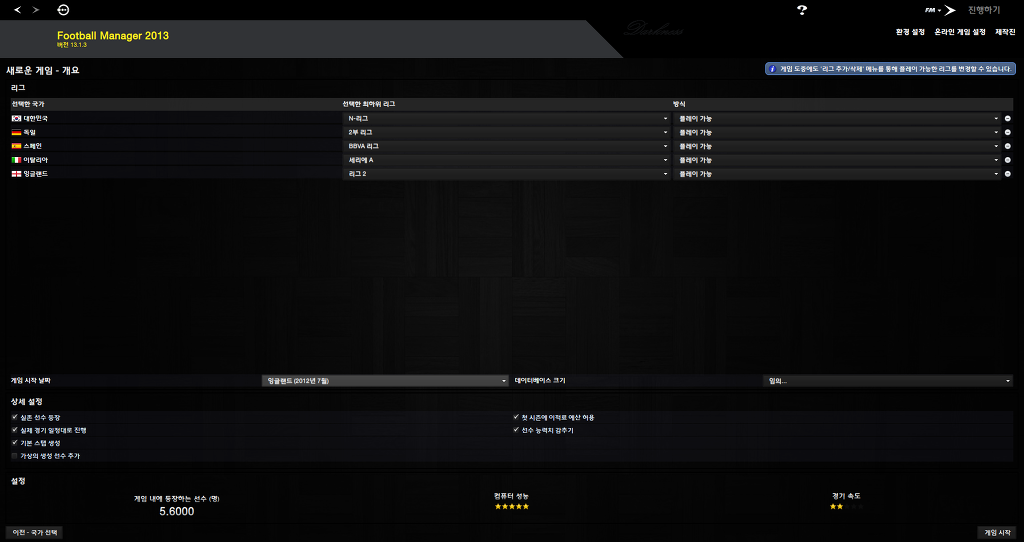Image resolution: width=1024 pixels, height=542 pixels.
Task: Open the 플레이 가능 mode dropdown for 대한민국
Action: tap(837, 119)
